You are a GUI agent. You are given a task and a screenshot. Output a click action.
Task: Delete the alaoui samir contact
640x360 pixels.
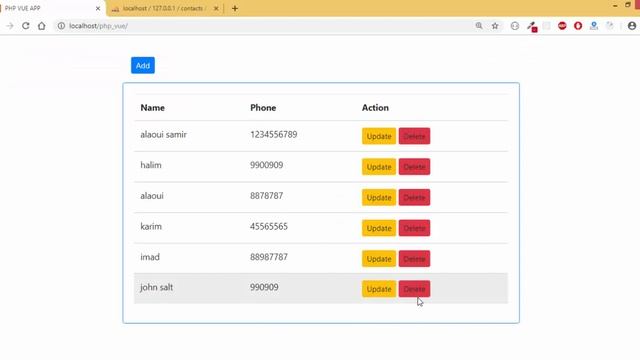click(414, 136)
